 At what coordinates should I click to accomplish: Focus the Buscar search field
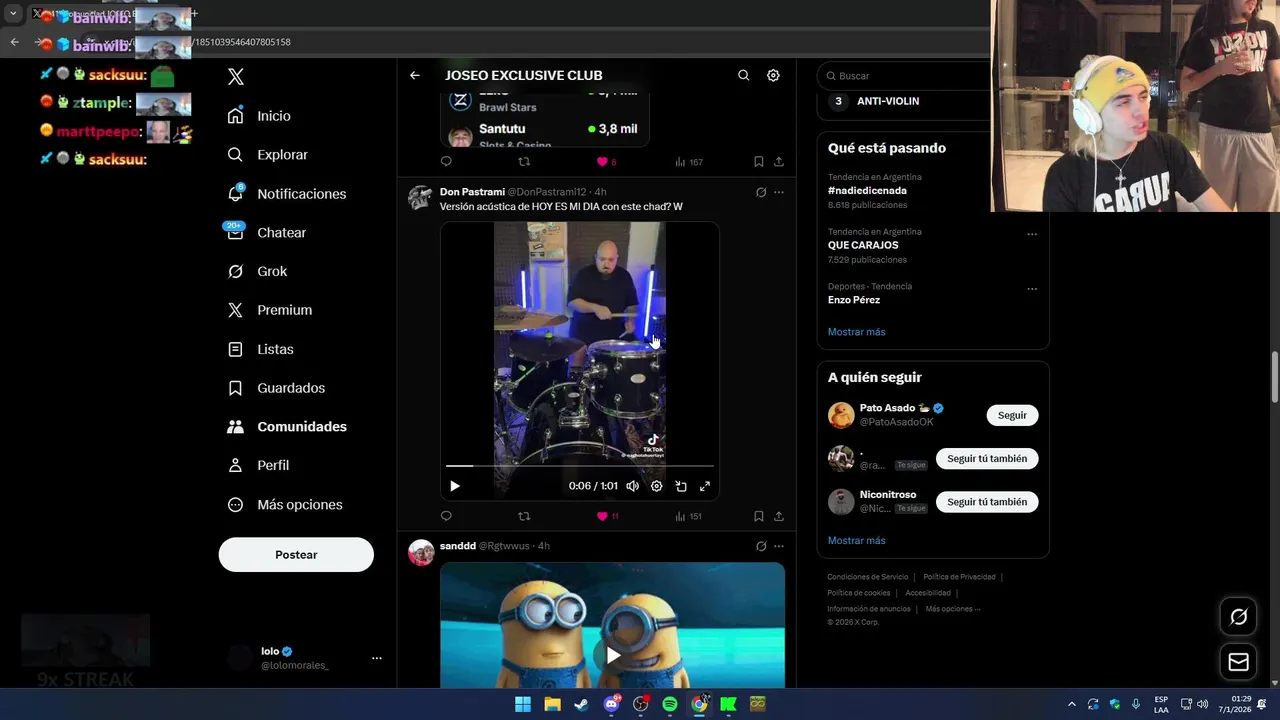coord(905,76)
